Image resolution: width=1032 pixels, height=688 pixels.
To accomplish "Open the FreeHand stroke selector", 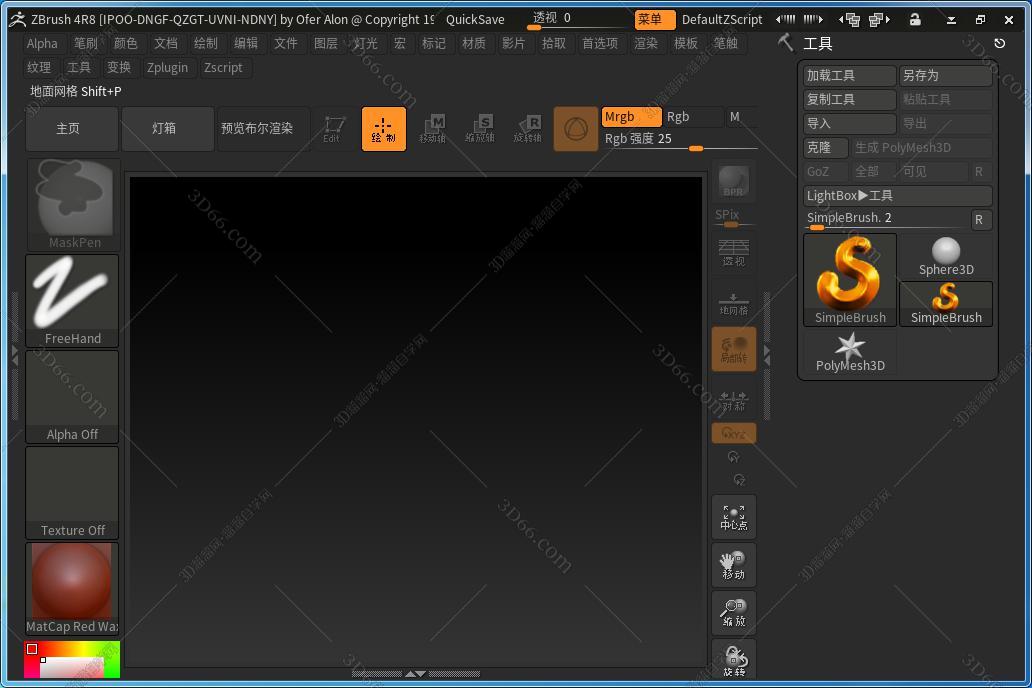I will [x=72, y=301].
